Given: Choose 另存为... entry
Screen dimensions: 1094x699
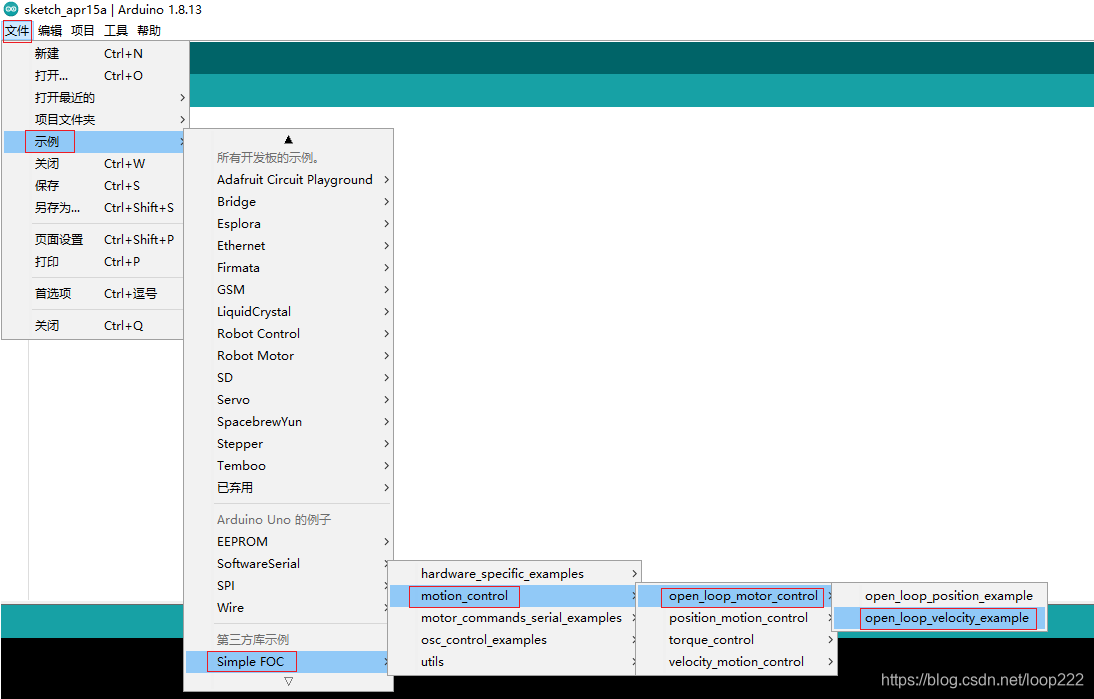Looking at the screenshot, I should (x=95, y=207).
